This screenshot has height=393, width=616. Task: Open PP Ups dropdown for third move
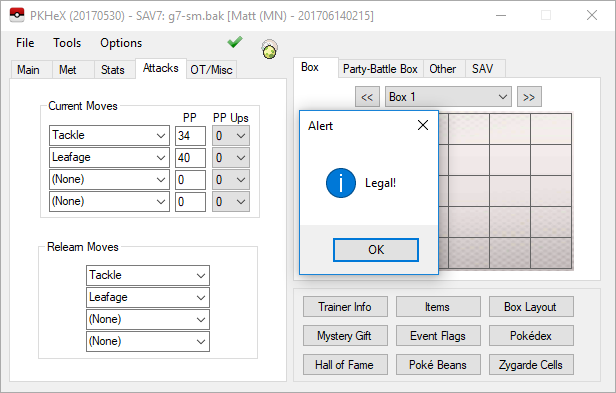coord(231,180)
